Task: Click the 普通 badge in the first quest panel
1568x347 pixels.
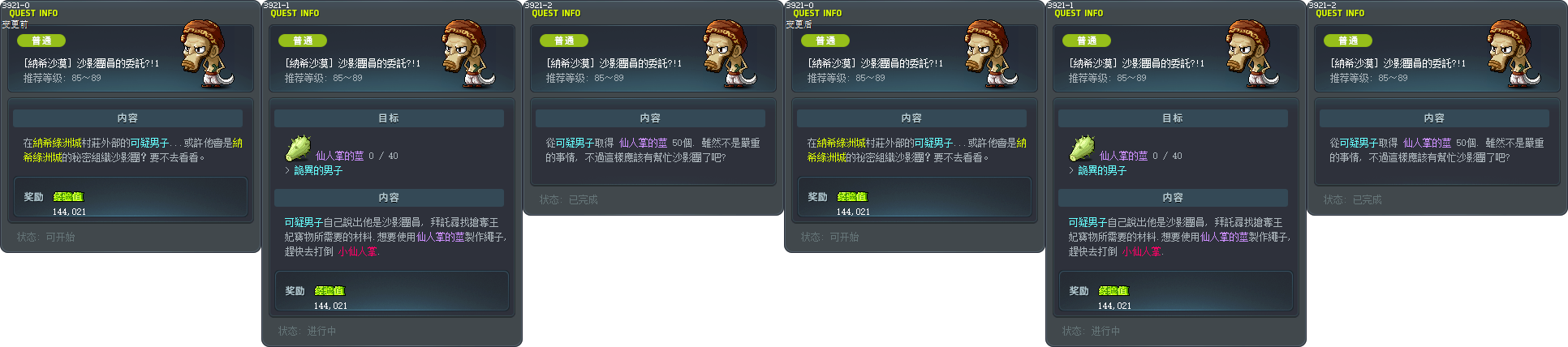Action: coord(41,41)
